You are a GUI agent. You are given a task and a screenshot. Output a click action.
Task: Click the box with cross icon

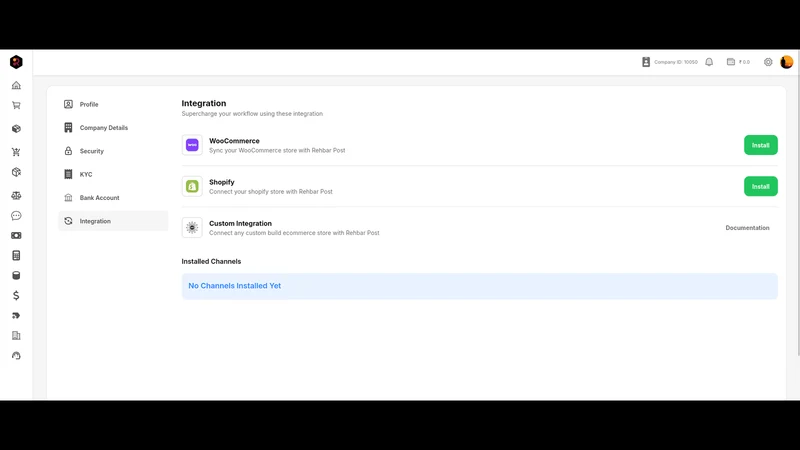point(16,172)
